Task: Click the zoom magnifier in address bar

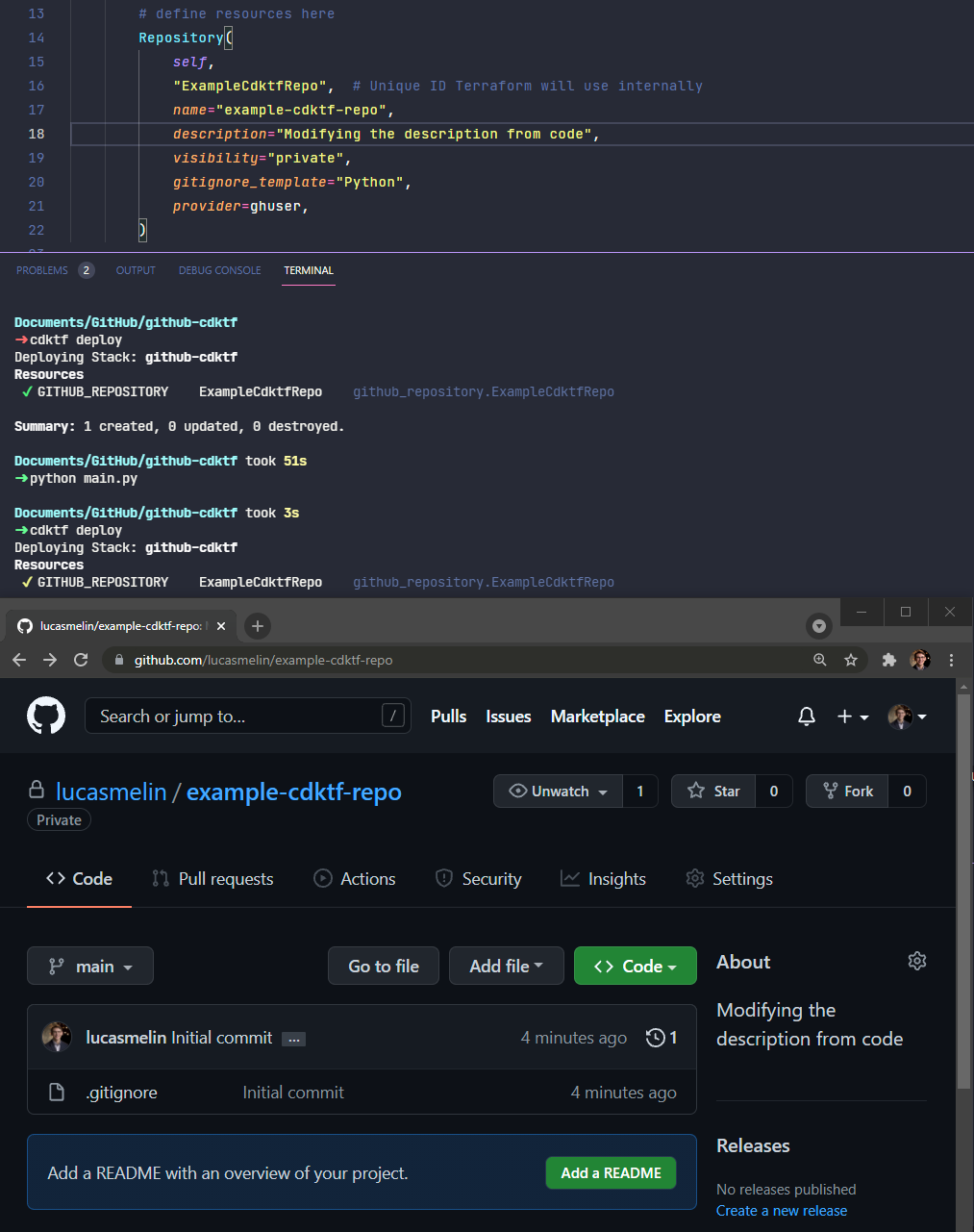Action: point(820,660)
